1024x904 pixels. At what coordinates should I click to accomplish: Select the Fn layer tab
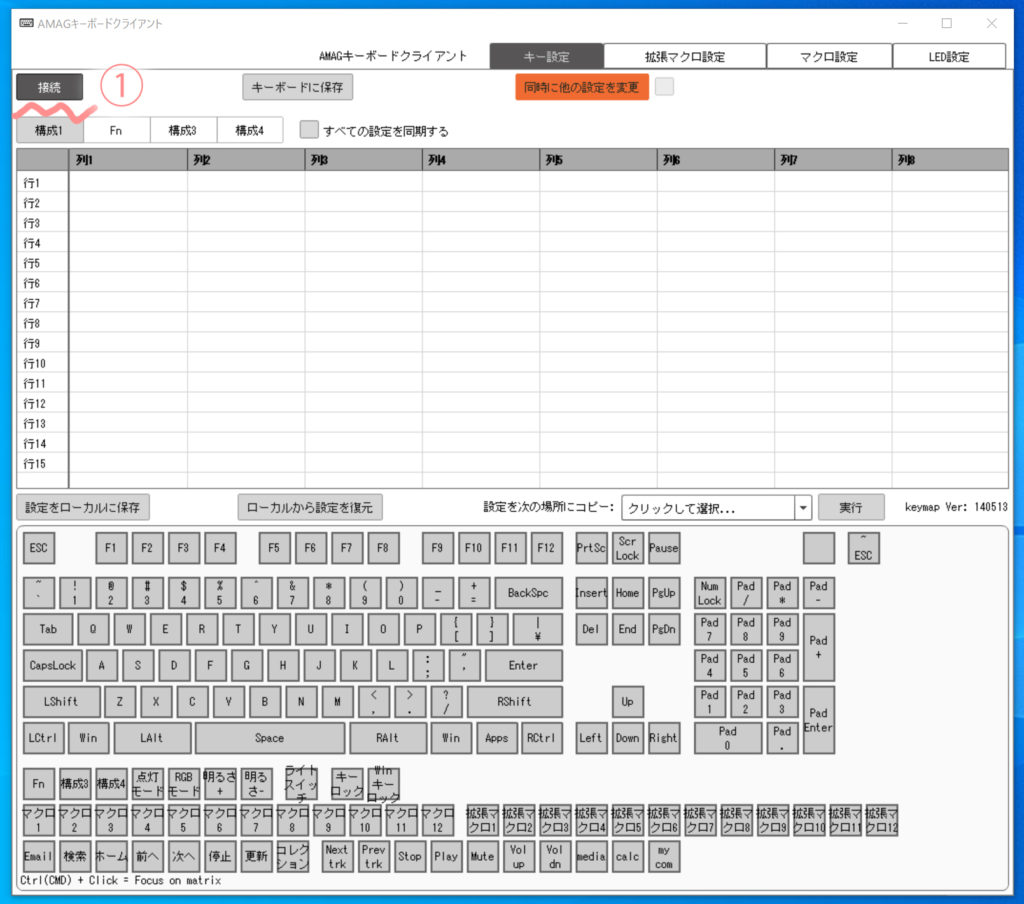point(116,130)
